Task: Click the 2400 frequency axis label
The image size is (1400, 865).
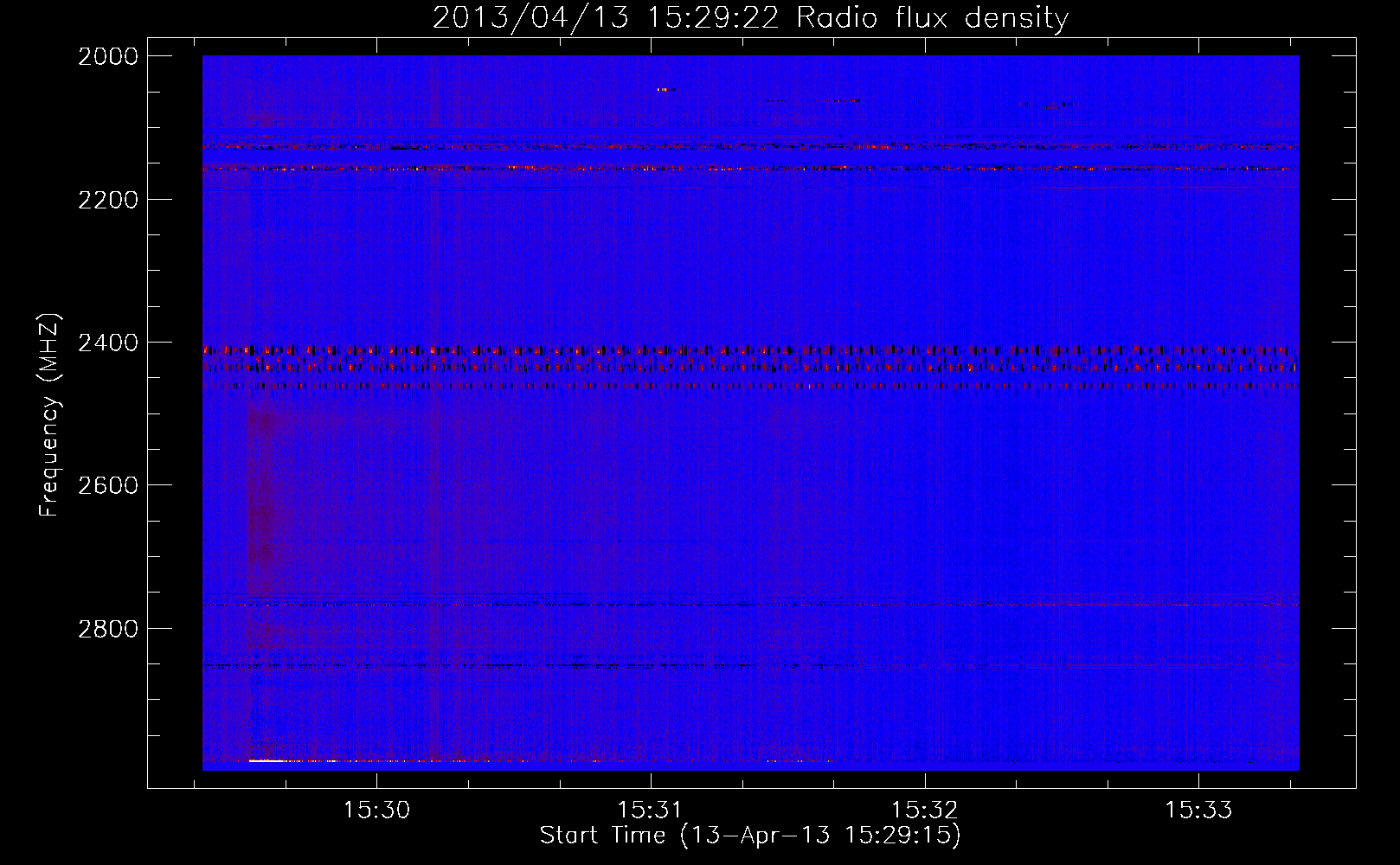Action: coord(108,343)
